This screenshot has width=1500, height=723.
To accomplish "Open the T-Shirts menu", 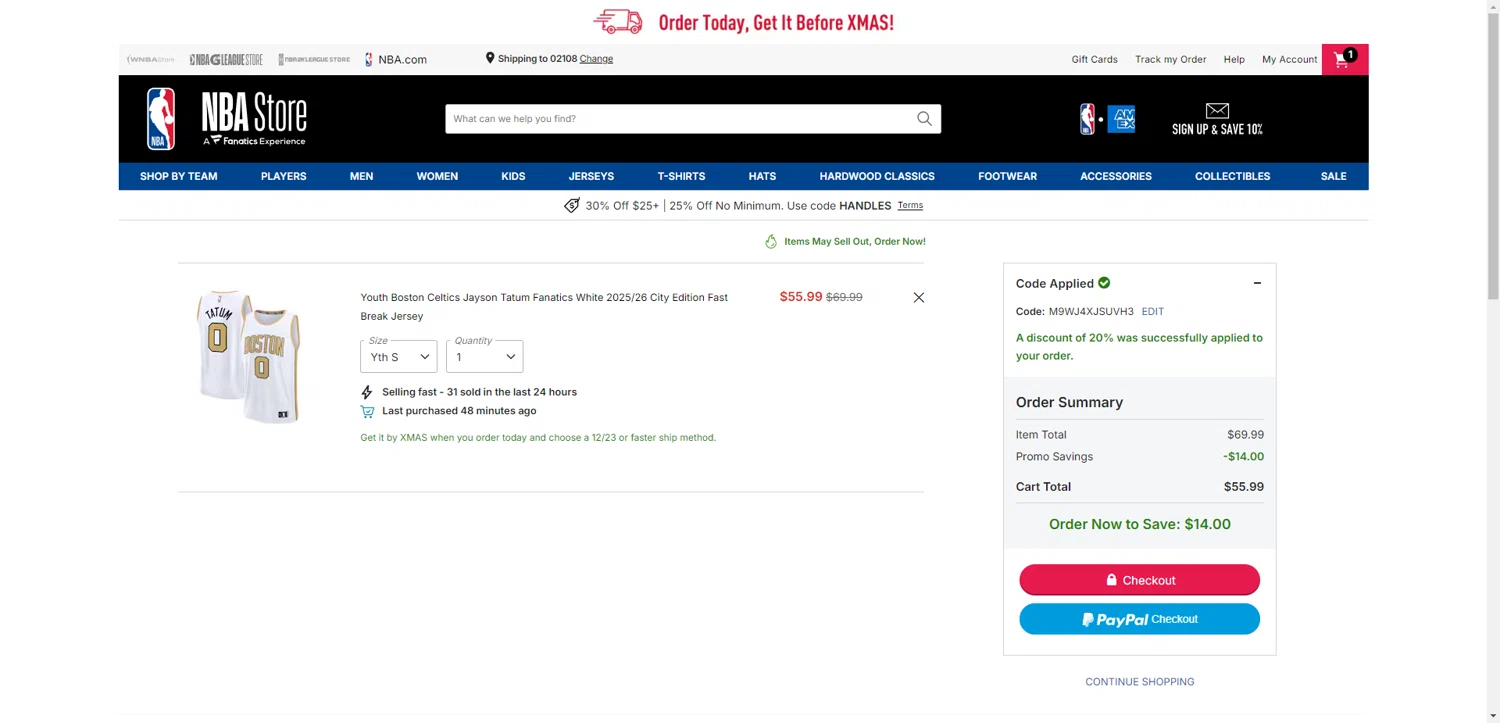I will [x=681, y=176].
